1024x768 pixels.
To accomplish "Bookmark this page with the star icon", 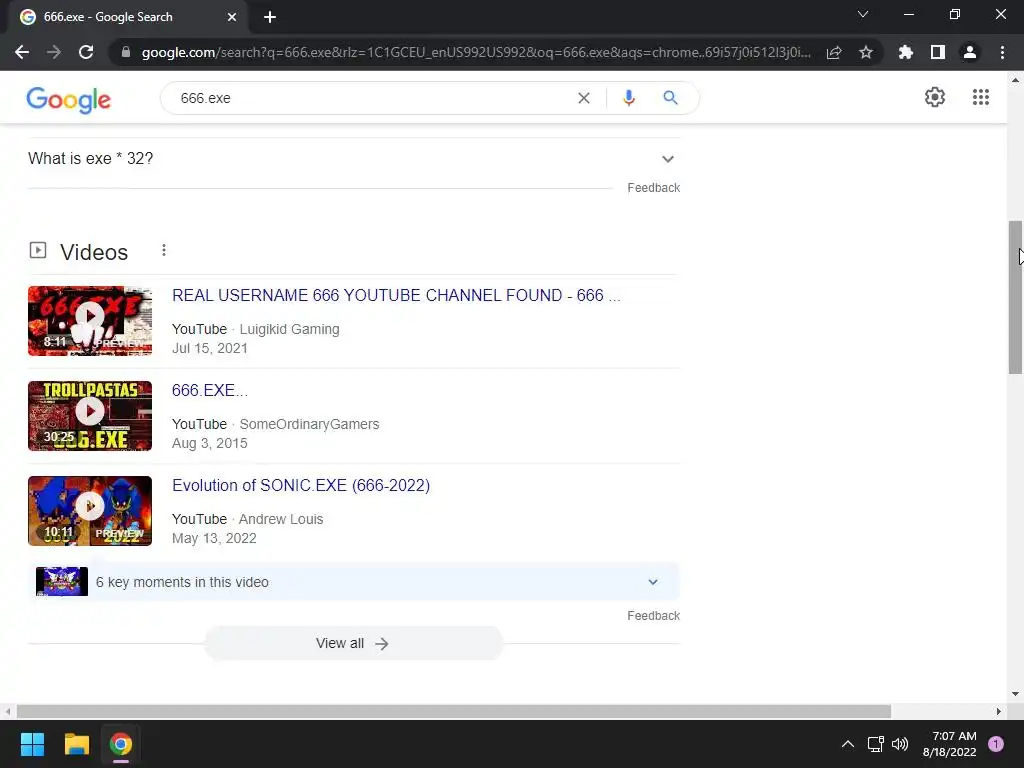I will point(866,52).
